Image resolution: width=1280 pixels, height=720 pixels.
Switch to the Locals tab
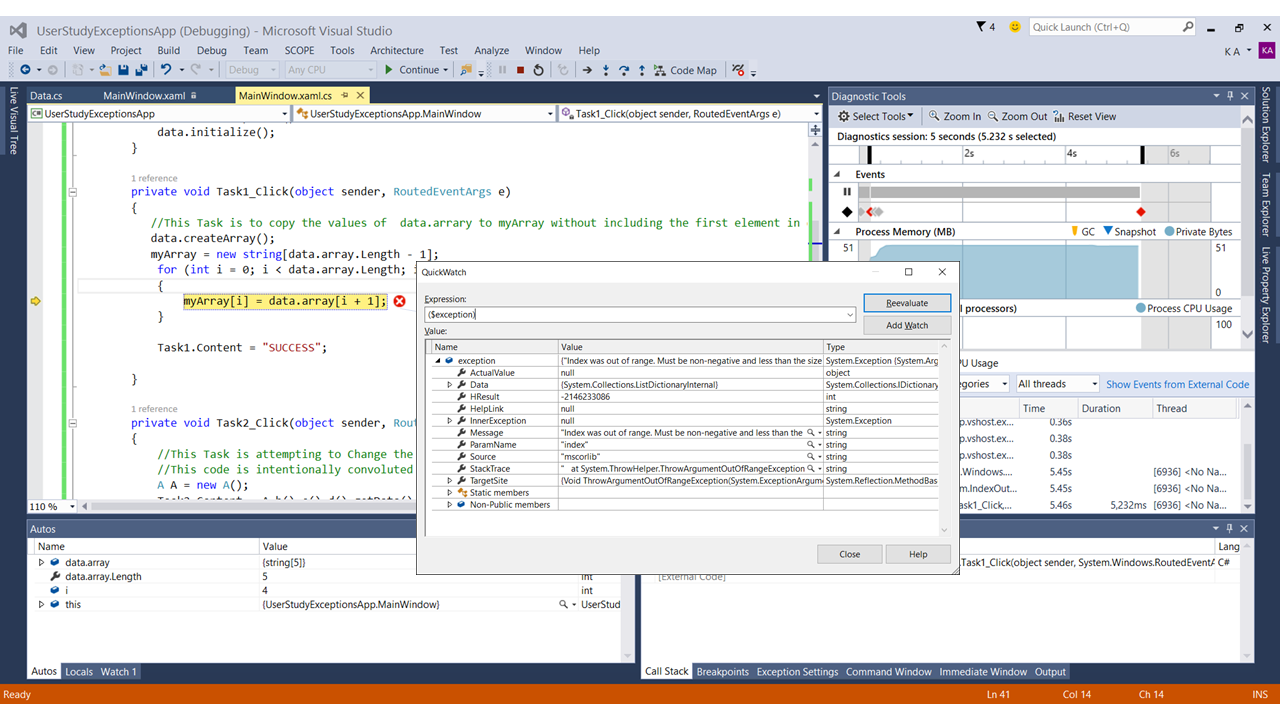pyautogui.click(x=79, y=672)
